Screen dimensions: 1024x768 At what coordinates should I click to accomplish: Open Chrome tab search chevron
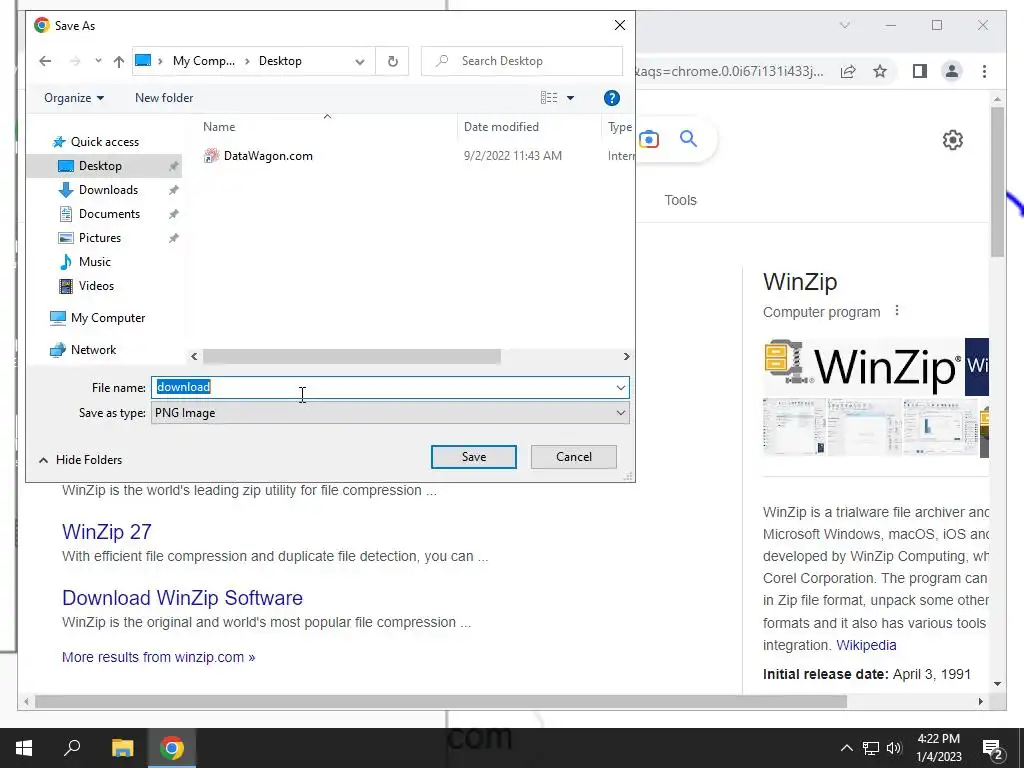pos(844,25)
